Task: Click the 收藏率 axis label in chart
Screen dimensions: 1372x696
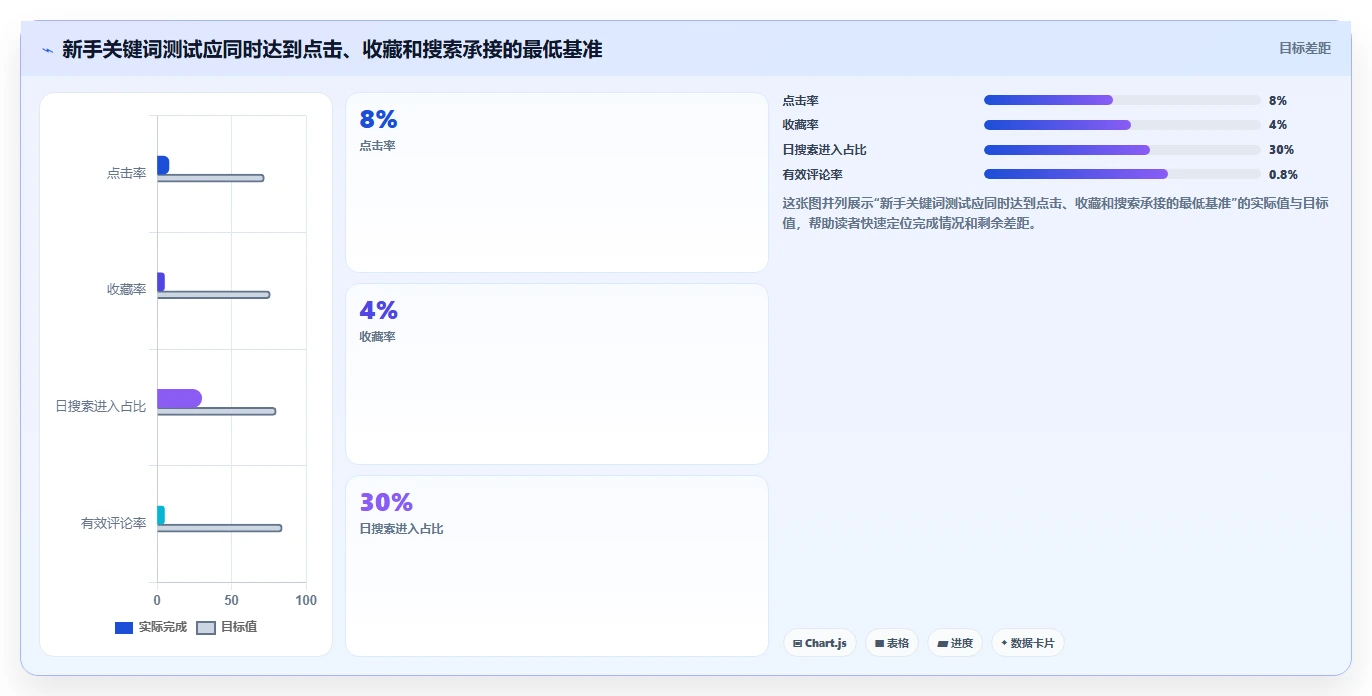Action: 127,290
